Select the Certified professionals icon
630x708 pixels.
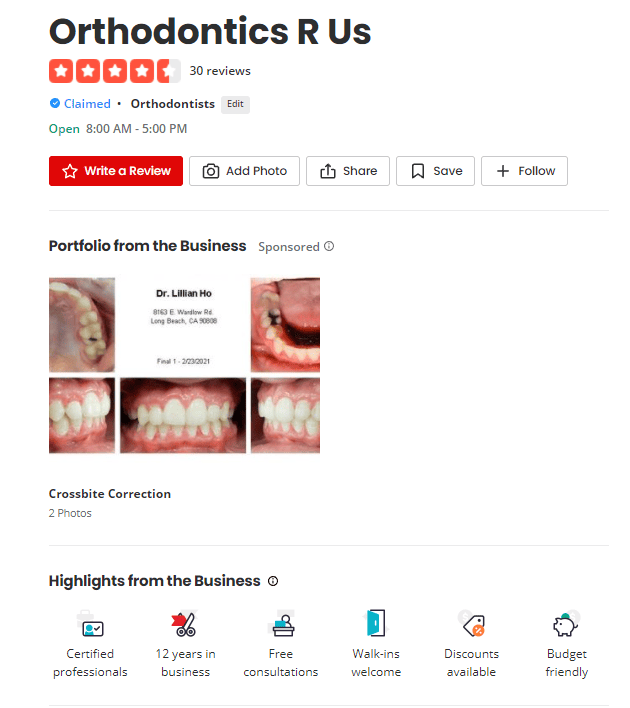coord(90,624)
